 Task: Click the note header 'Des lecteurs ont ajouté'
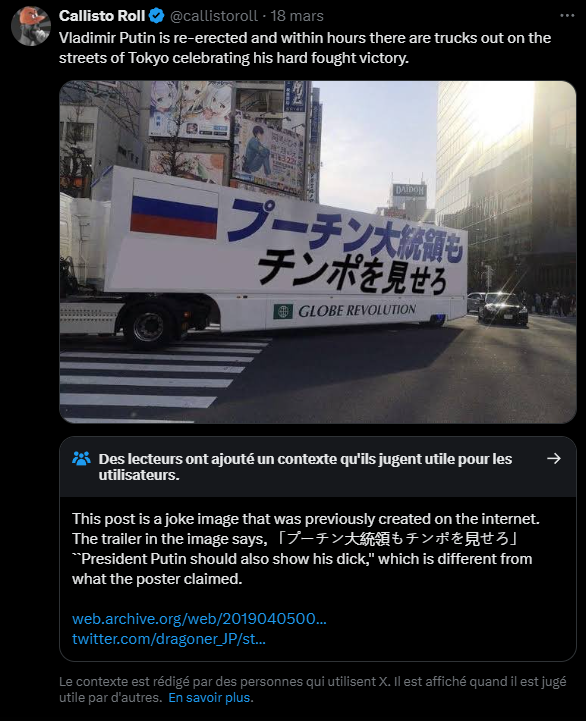(305, 467)
